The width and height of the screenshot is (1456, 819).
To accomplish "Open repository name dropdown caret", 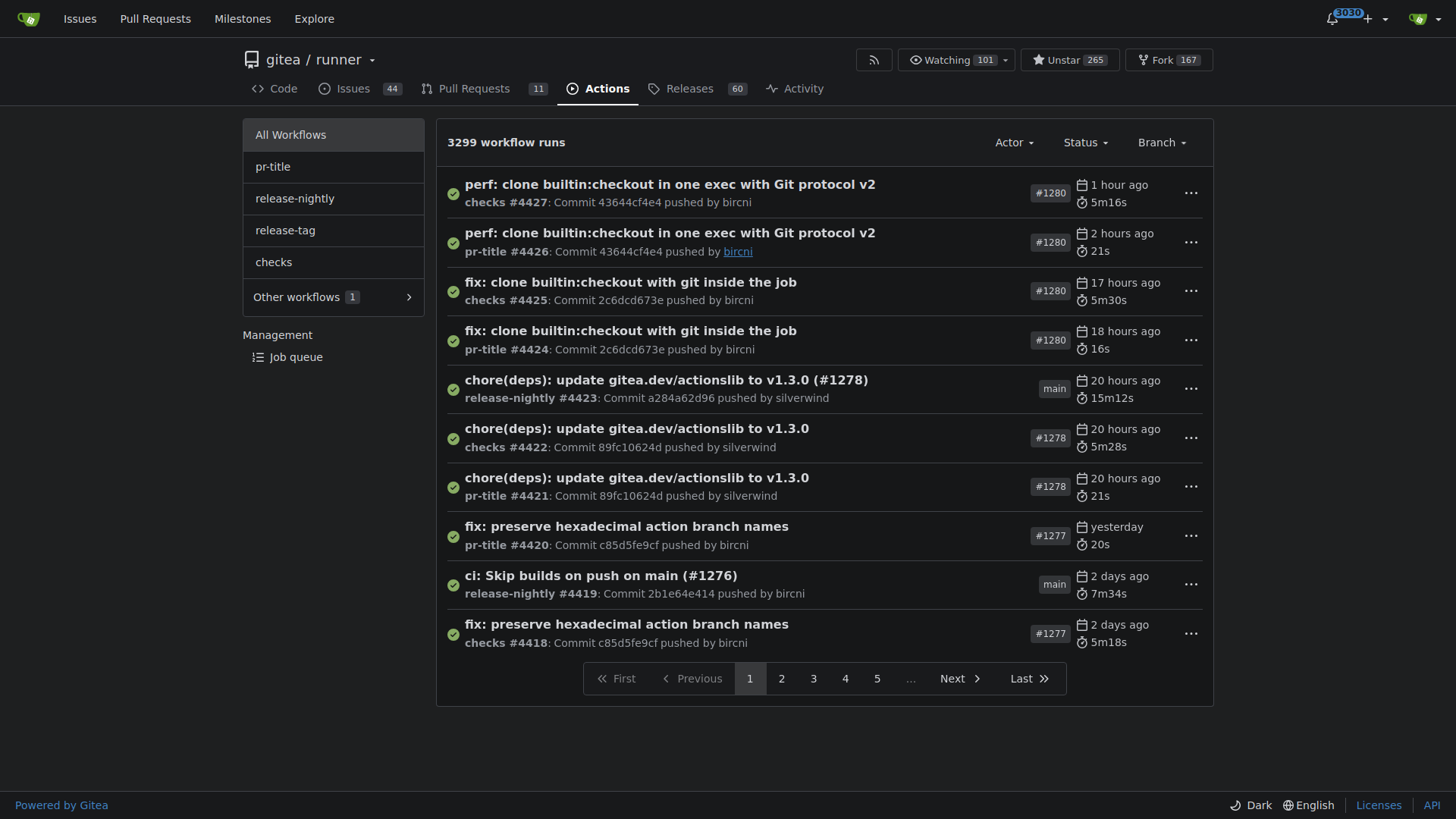I will coord(372,61).
